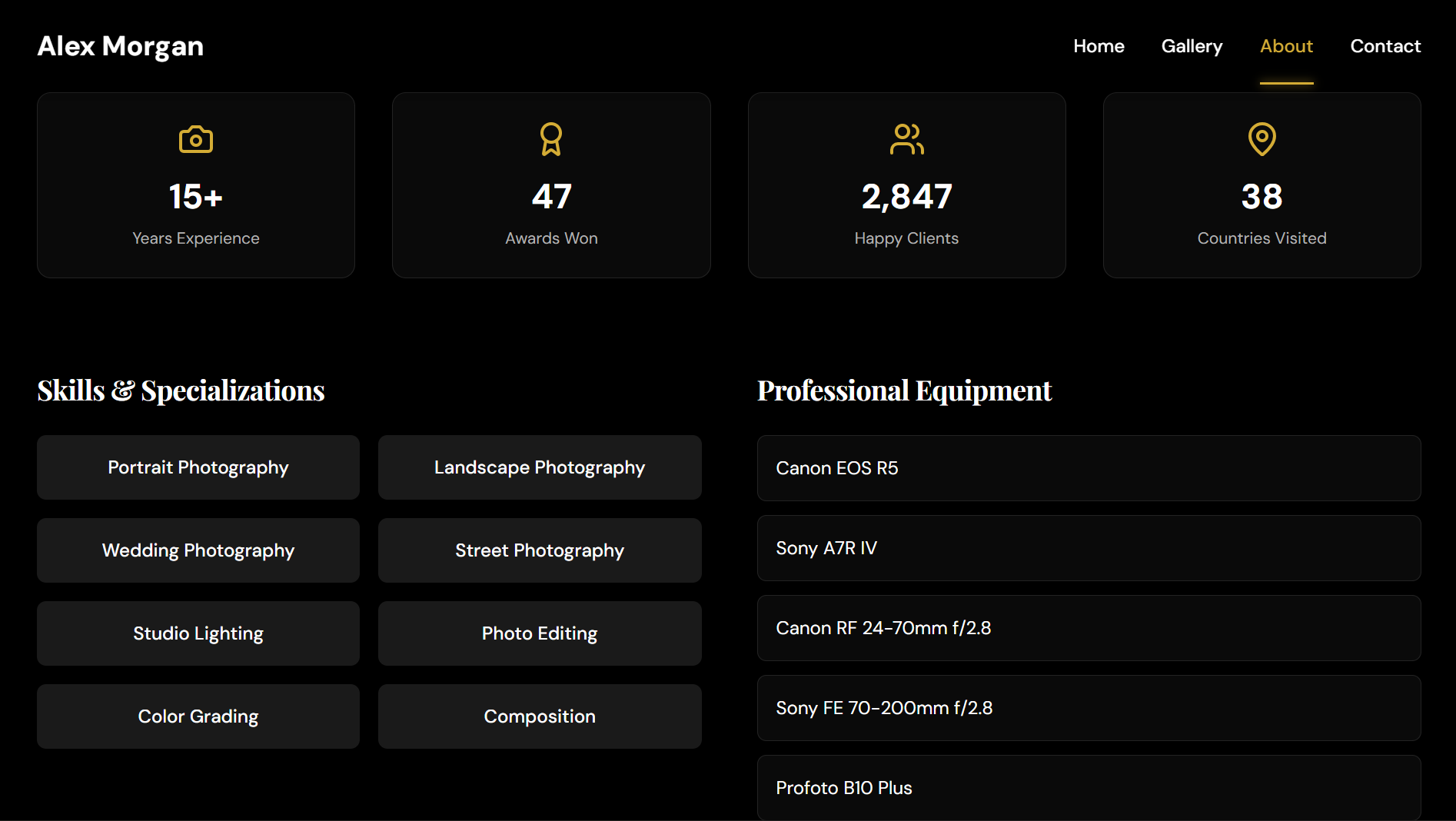Click the Alex Morgan site logo

[x=121, y=46]
